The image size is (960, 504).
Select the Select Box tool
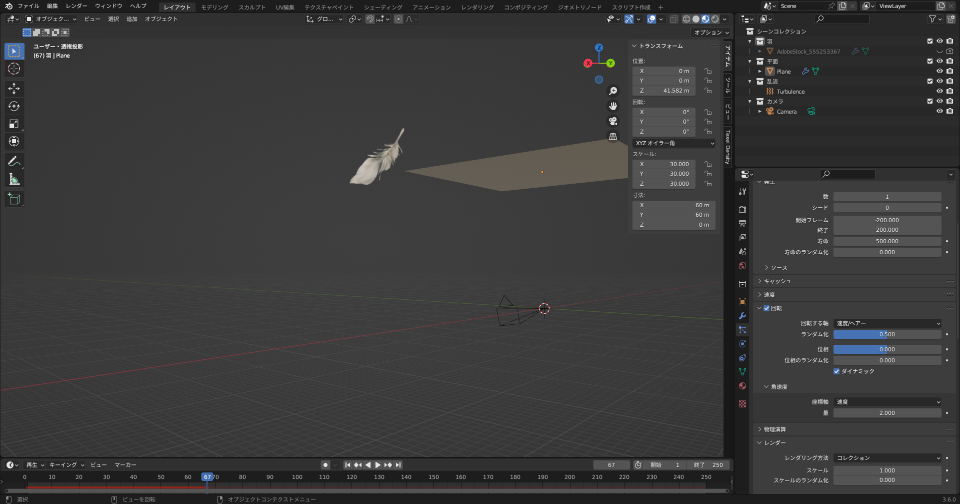pyautogui.click(x=14, y=51)
